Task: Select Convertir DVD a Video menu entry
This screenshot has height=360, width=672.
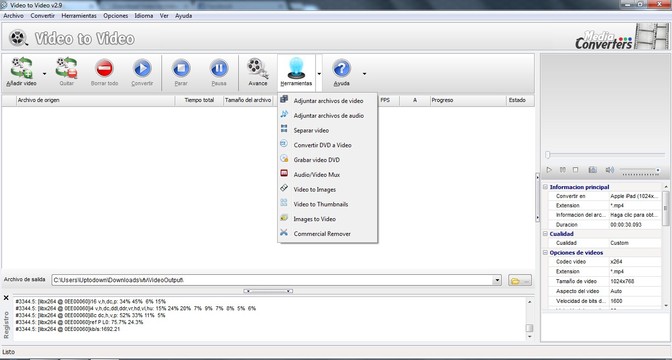Action: (322, 145)
